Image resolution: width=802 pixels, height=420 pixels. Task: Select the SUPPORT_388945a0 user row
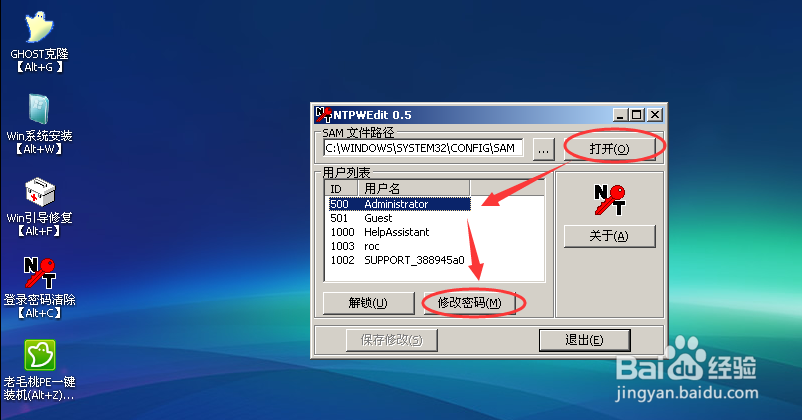click(399, 260)
